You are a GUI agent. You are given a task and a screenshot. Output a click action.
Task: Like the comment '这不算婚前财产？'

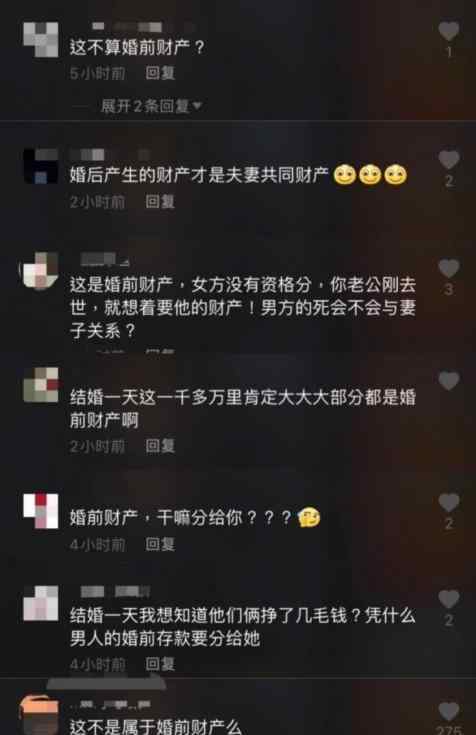[x=449, y=31]
